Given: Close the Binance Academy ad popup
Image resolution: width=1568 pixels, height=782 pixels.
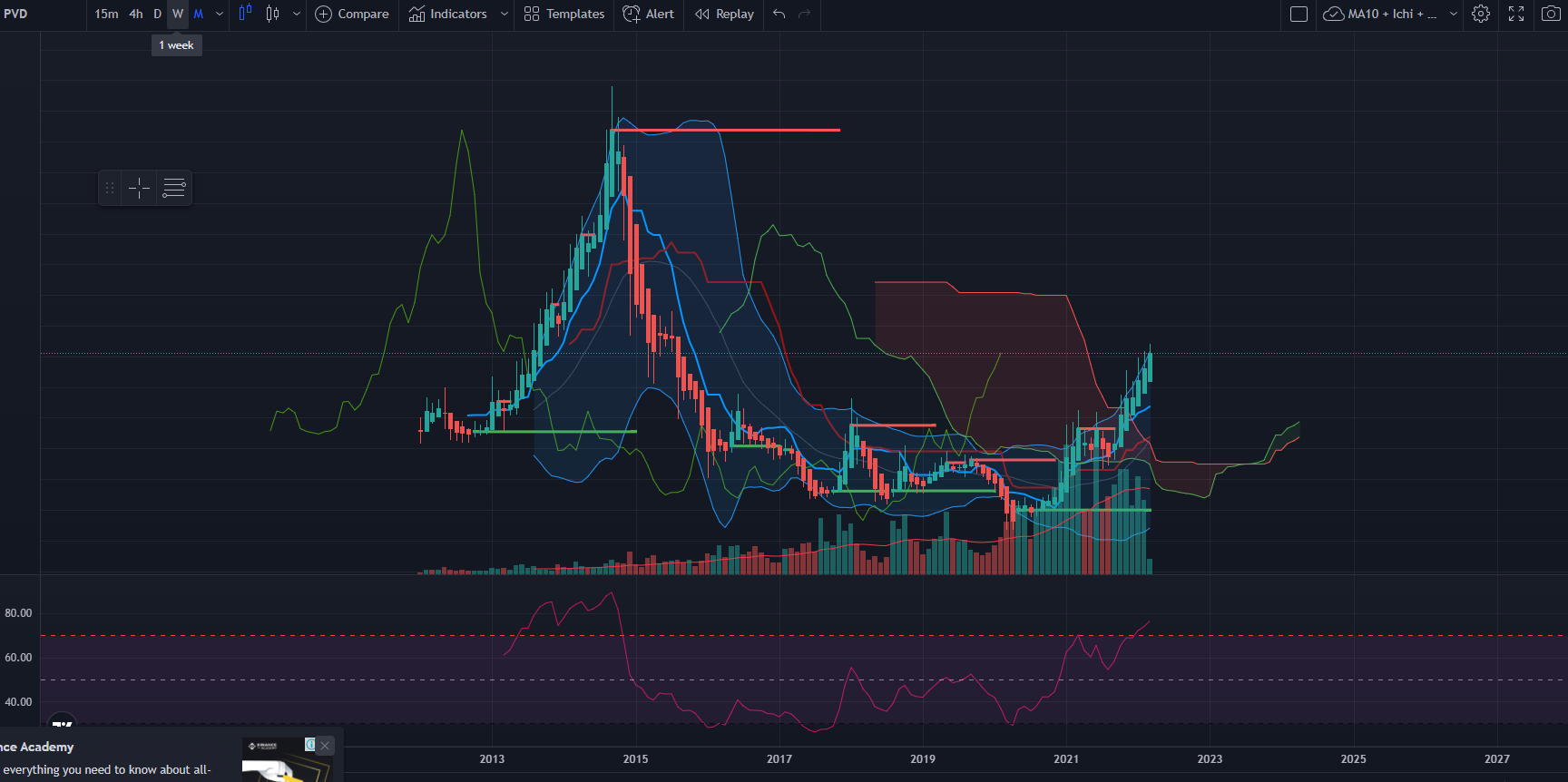Looking at the screenshot, I should pos(325,746).
